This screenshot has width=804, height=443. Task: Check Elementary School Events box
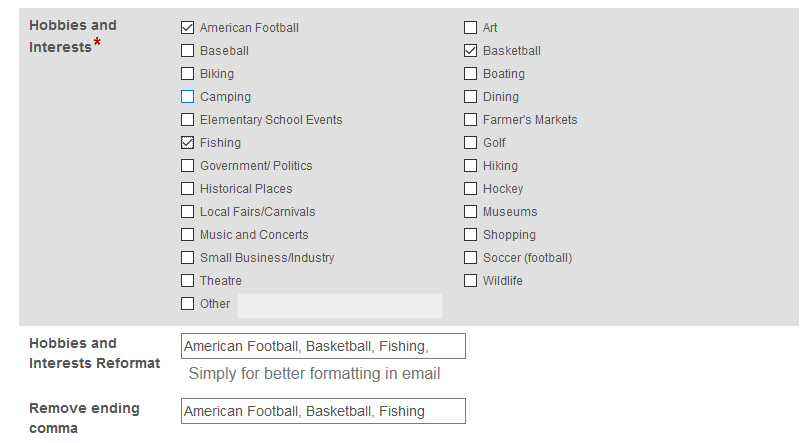[187, 120]
